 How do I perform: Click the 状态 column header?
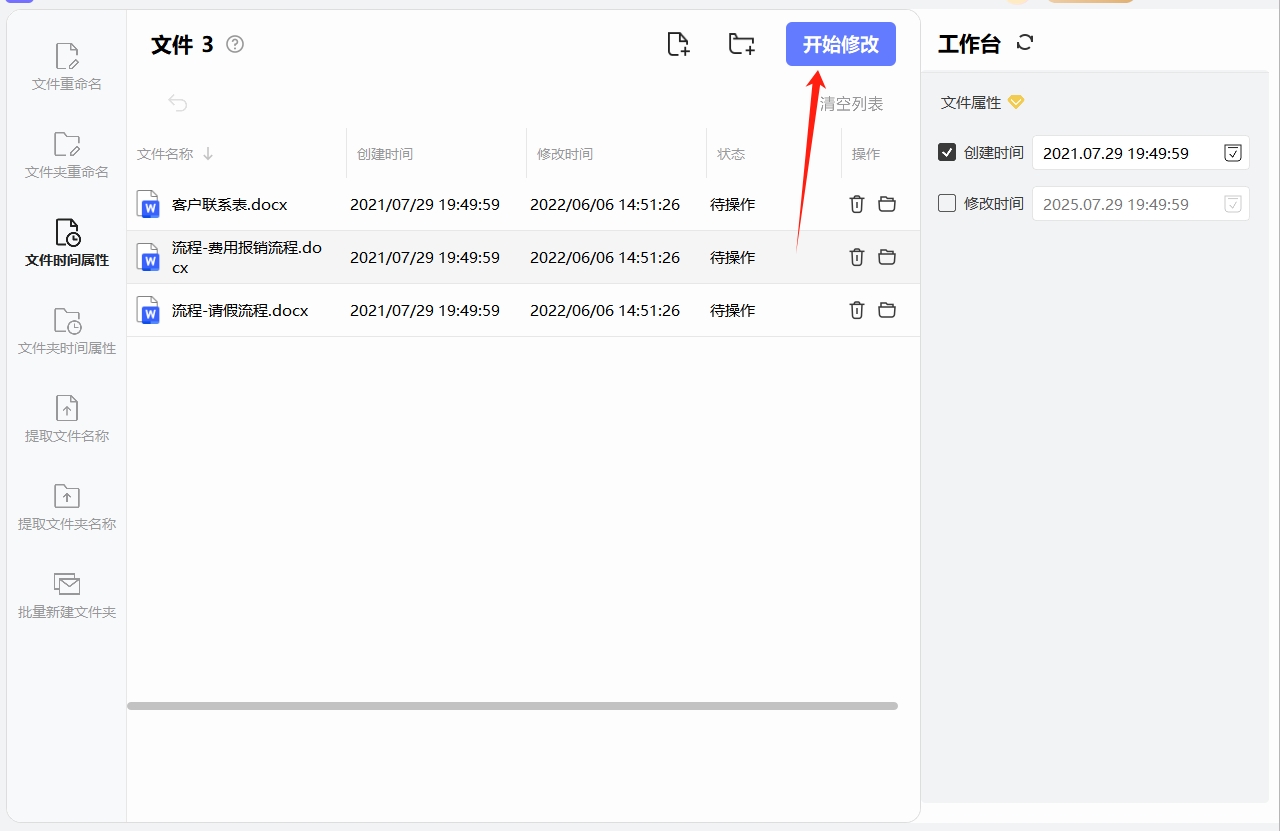pos(731,154)
